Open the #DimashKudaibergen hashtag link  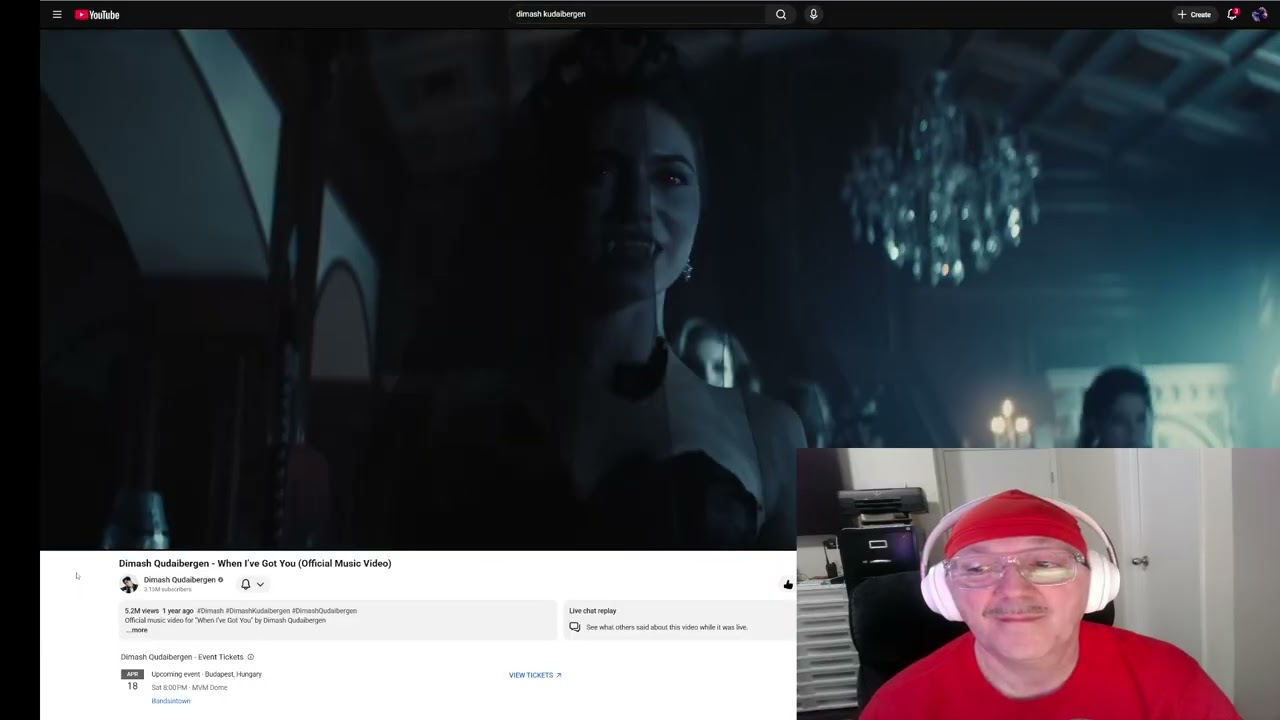pos(257,611)
